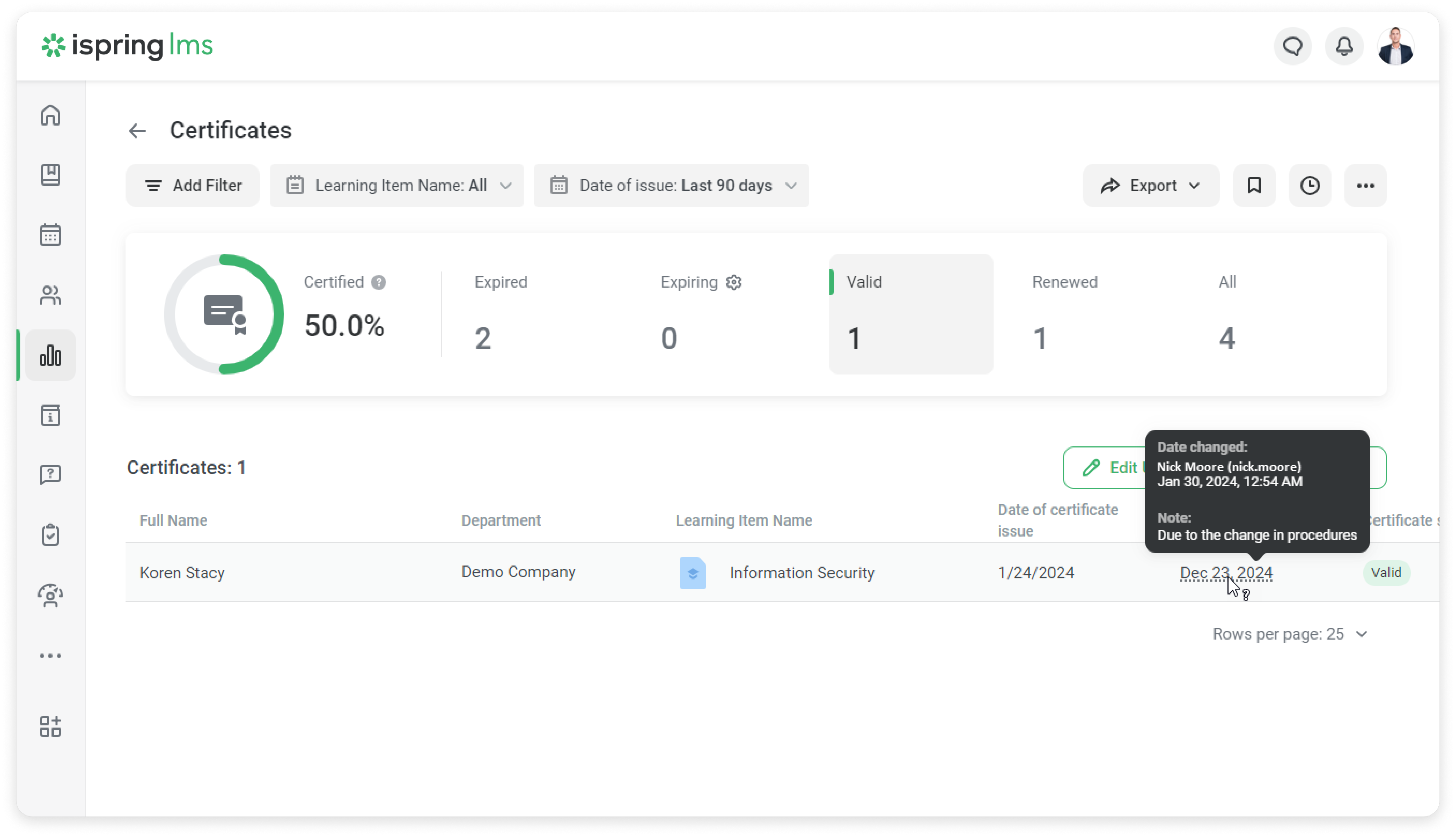Click the Add Filter button

pyautogui.click(x=193, y=186)
